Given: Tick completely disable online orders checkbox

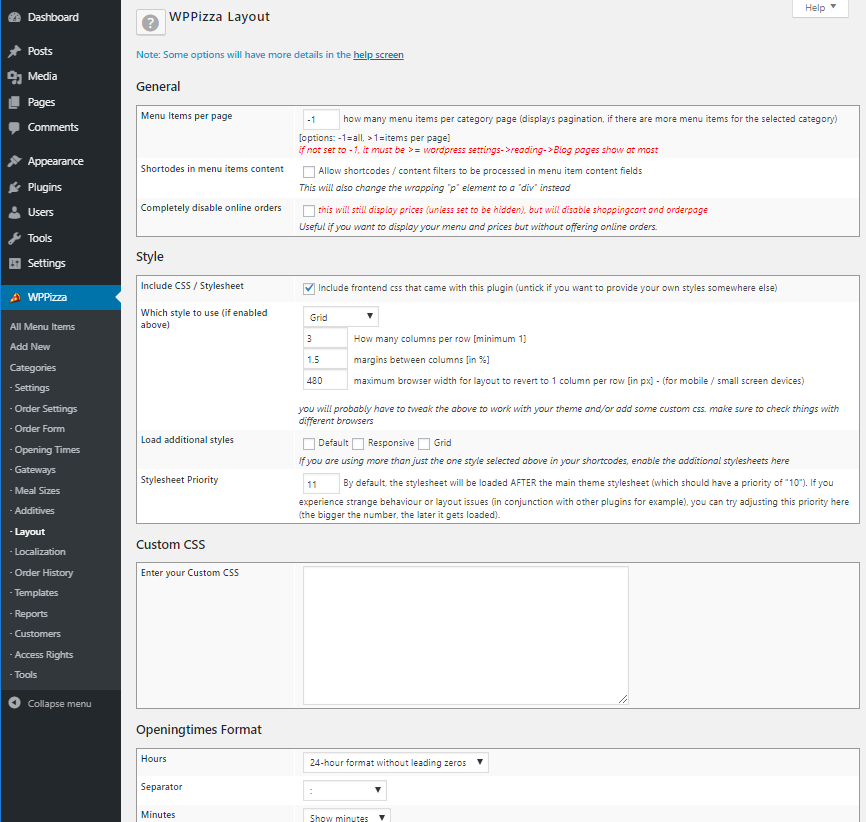Looking at the screenshot, I should (x=309, y=211).
